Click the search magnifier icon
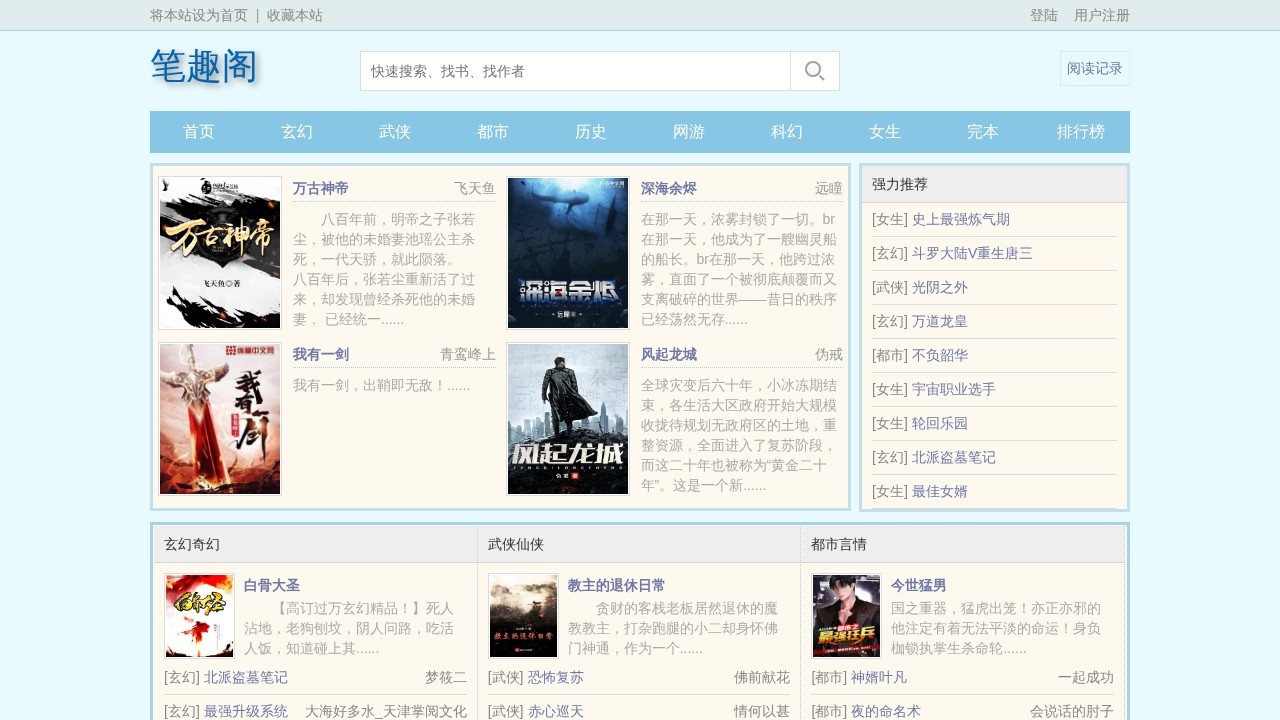Screen dimensions: 1280x720 [x=815, y=71]
